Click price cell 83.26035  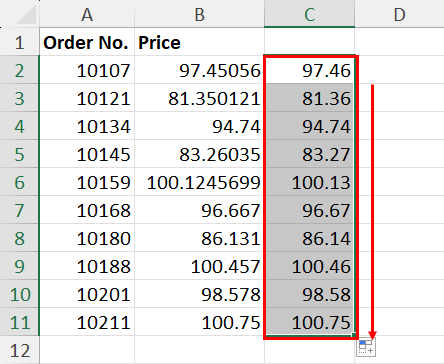[199, 154]
